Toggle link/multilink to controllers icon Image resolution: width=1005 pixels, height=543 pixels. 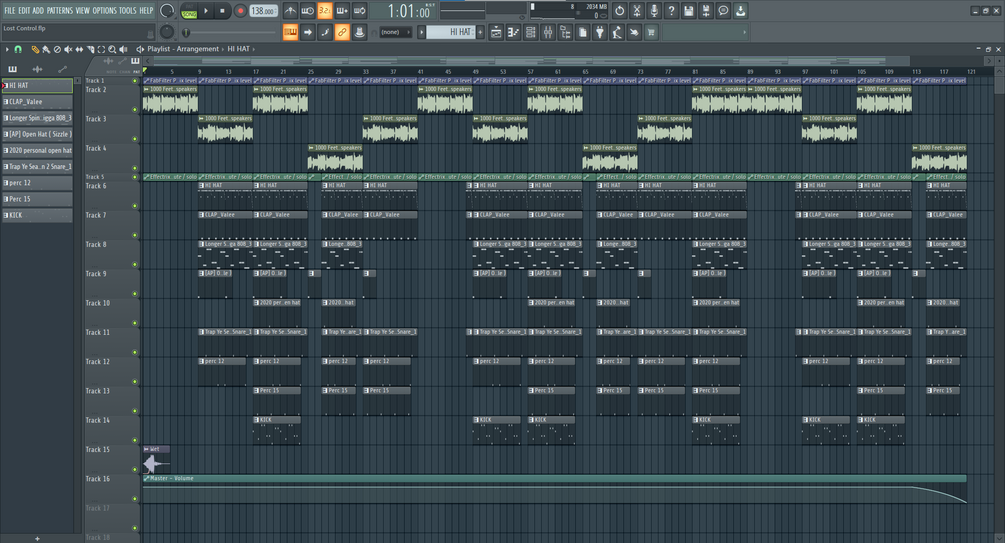click(x=342, y=32)
